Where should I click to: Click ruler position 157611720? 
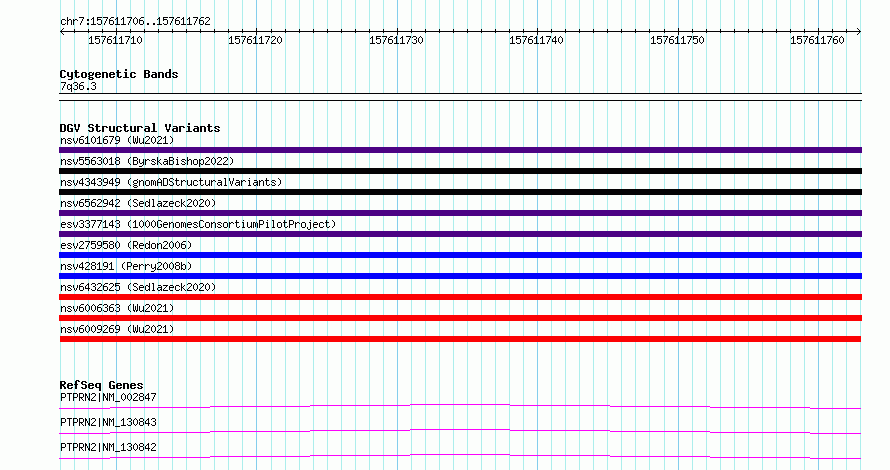pos(255,40)
